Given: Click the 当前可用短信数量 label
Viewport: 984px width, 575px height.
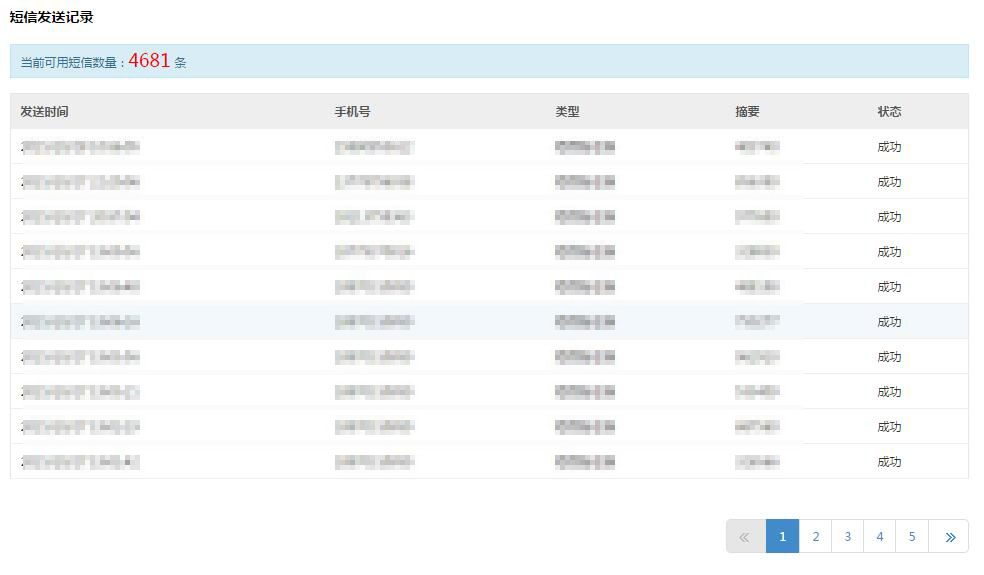Looking at the screenshot, I should click(x=72, y=62).
